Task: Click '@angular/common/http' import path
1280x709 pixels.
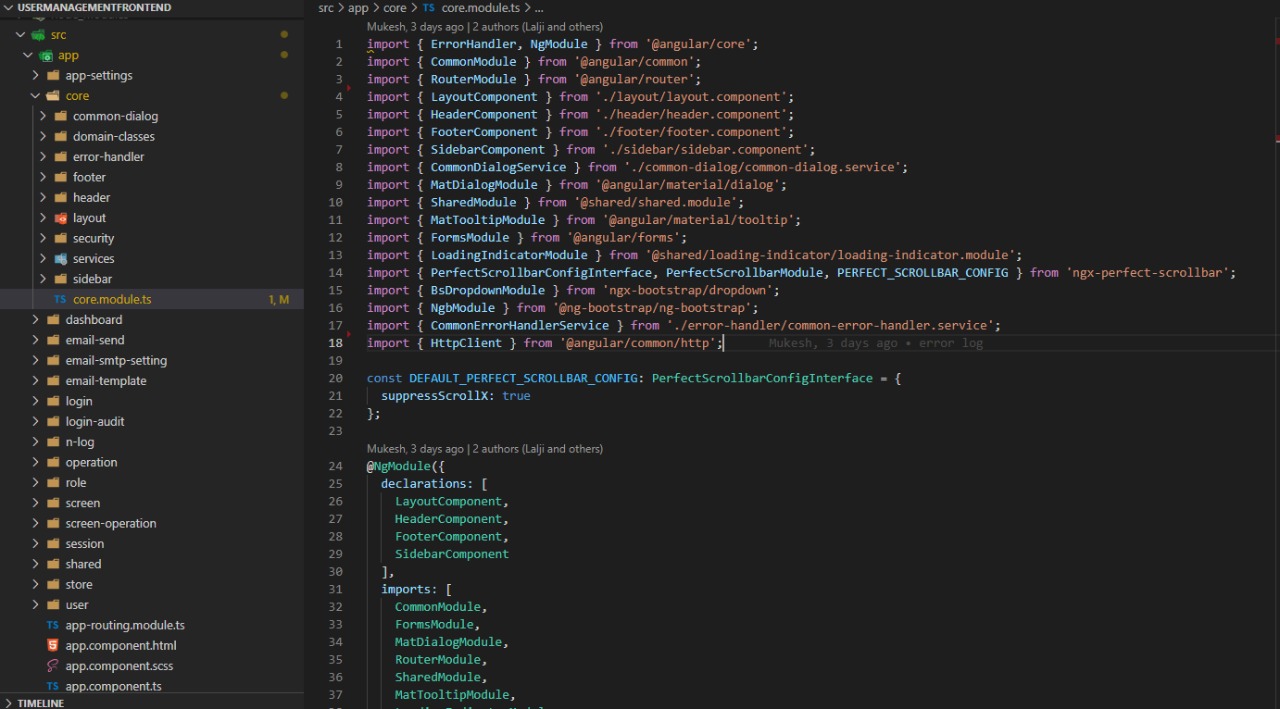Action: coord(641,343)
